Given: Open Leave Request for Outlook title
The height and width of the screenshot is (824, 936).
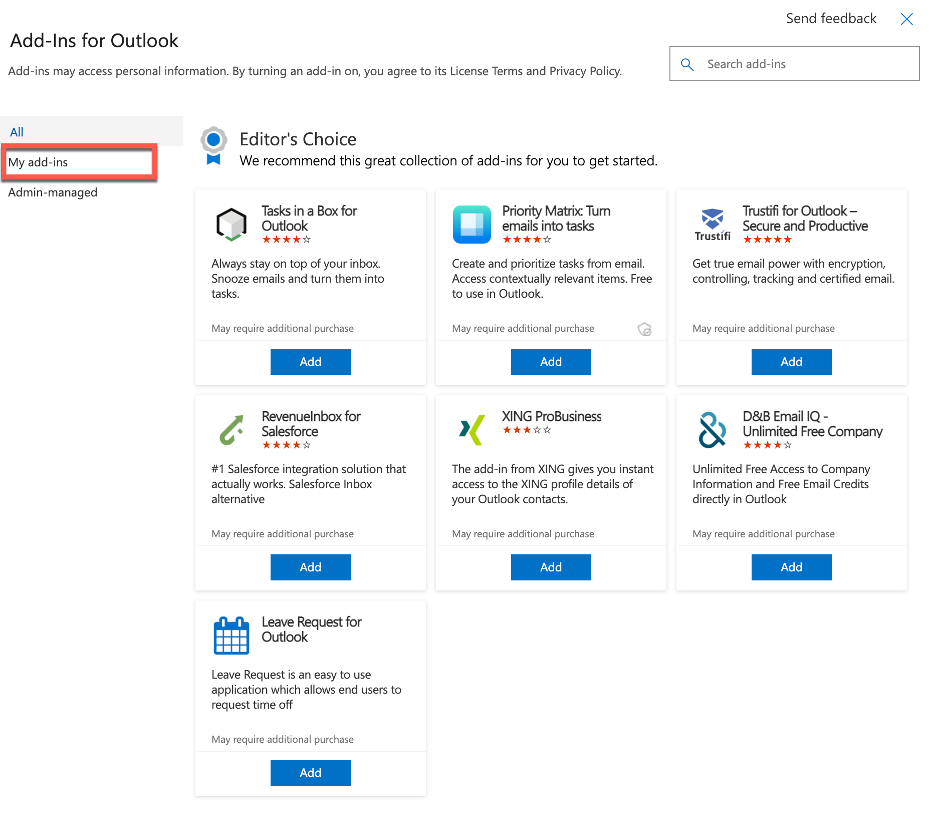Looking at the screenshot, I should coord(312,629).
